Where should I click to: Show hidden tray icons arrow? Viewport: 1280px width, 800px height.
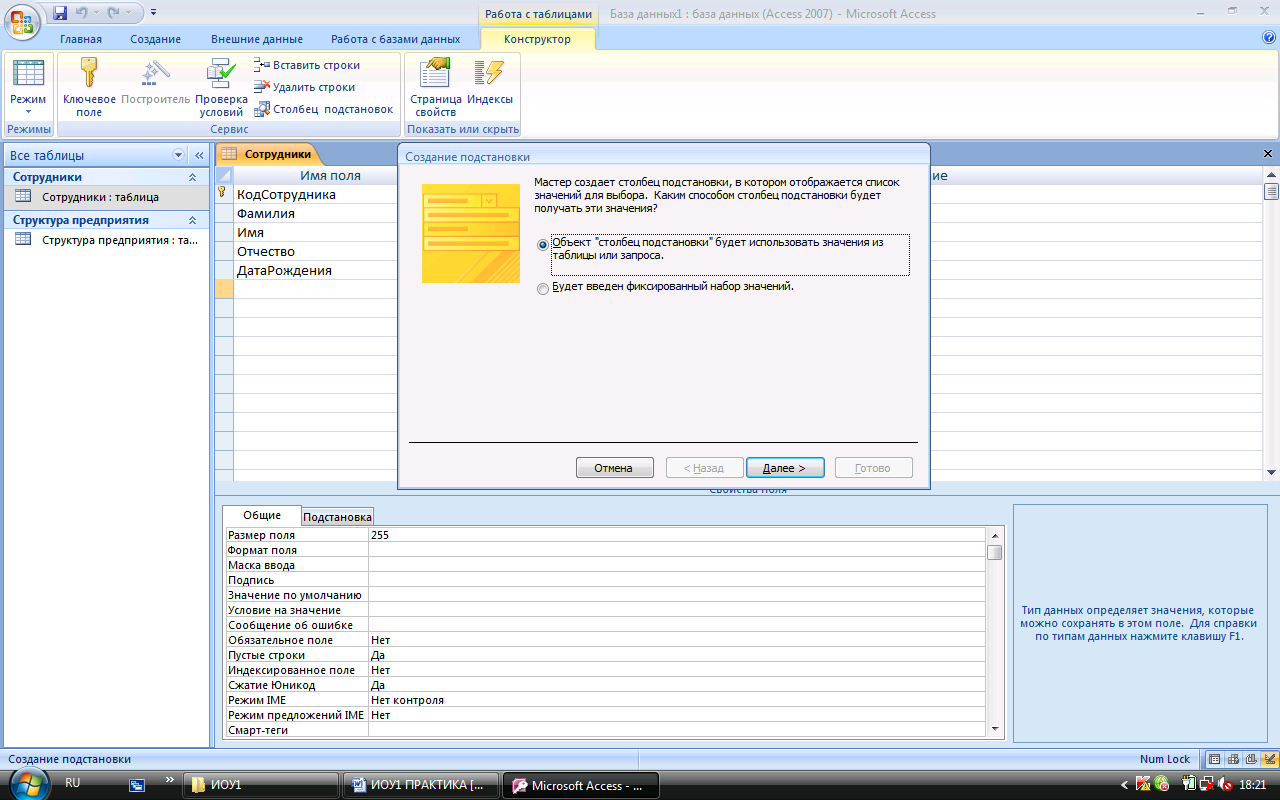tap(1125, 785)
